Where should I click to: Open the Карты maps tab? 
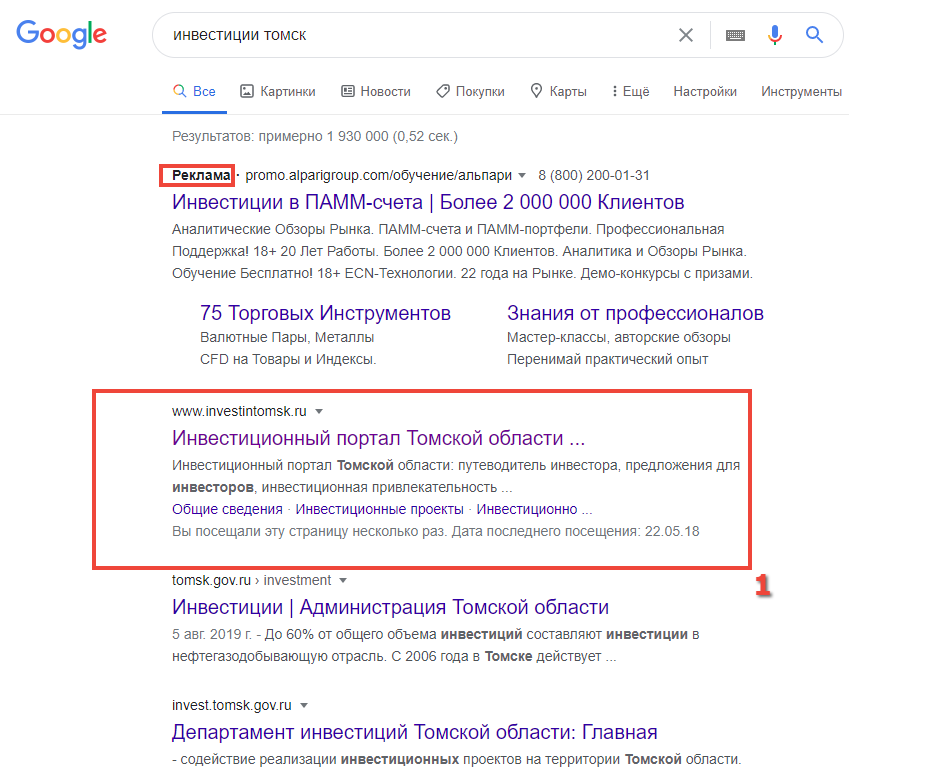[x=558, y=91]
